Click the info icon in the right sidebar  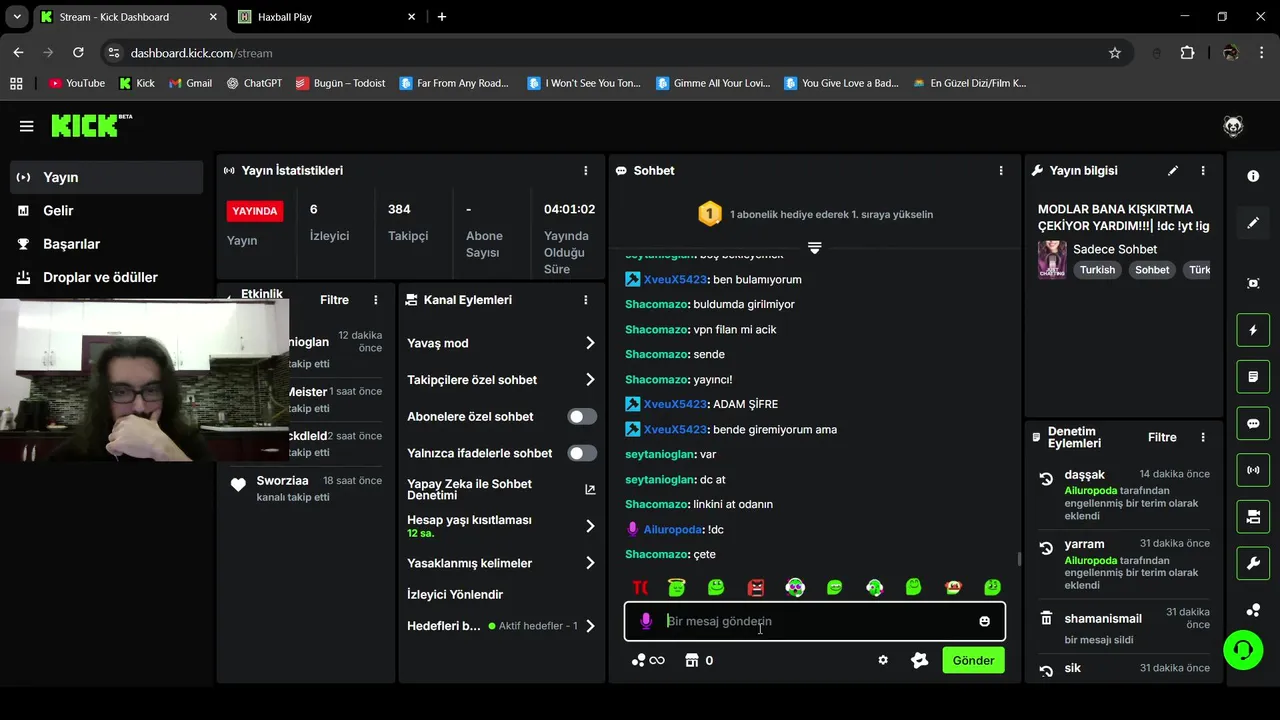[1253, 176]
